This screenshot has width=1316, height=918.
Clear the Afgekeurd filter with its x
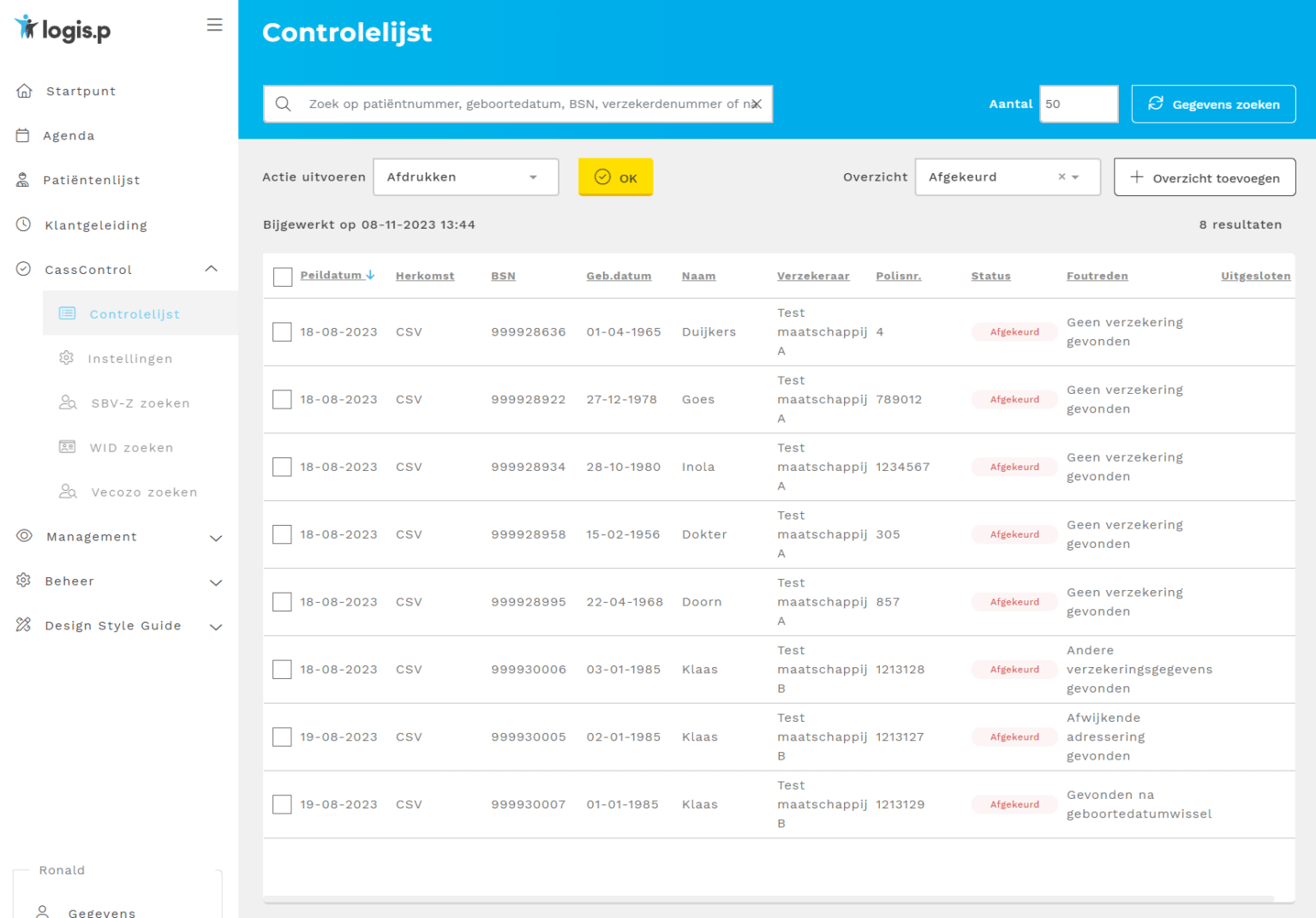1062,177
